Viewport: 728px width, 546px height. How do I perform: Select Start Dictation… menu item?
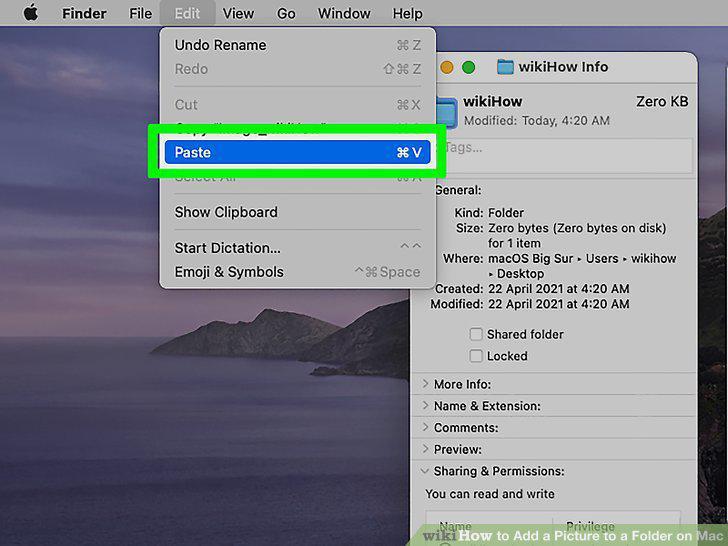tap(298, 248)
